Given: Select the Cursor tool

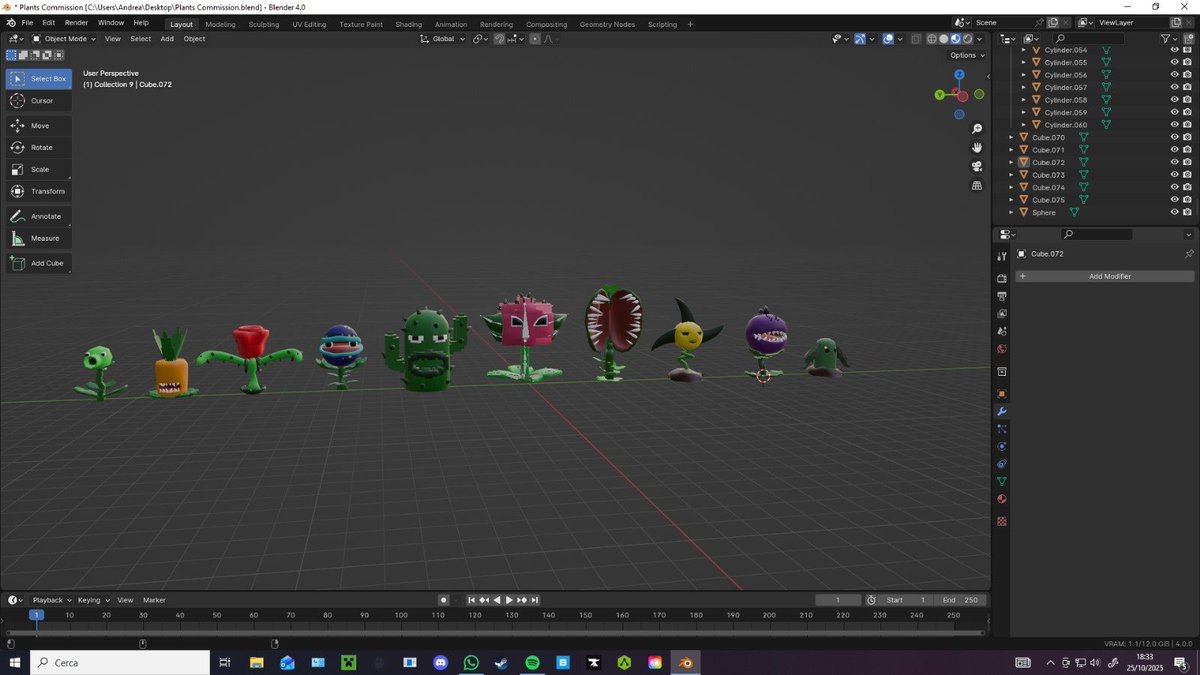Looking at the screenshot, I should [x=38, y=101].
